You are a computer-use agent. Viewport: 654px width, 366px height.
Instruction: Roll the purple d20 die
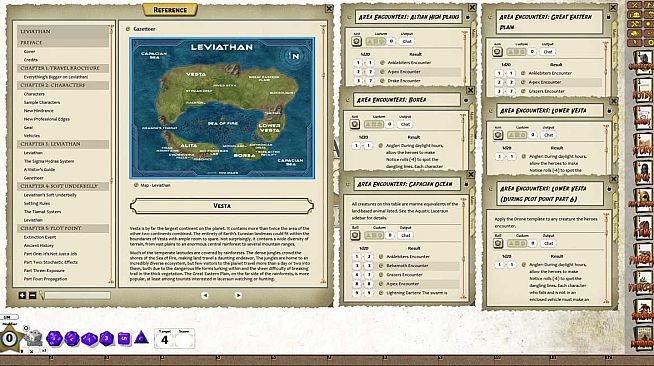click(54, 338)
